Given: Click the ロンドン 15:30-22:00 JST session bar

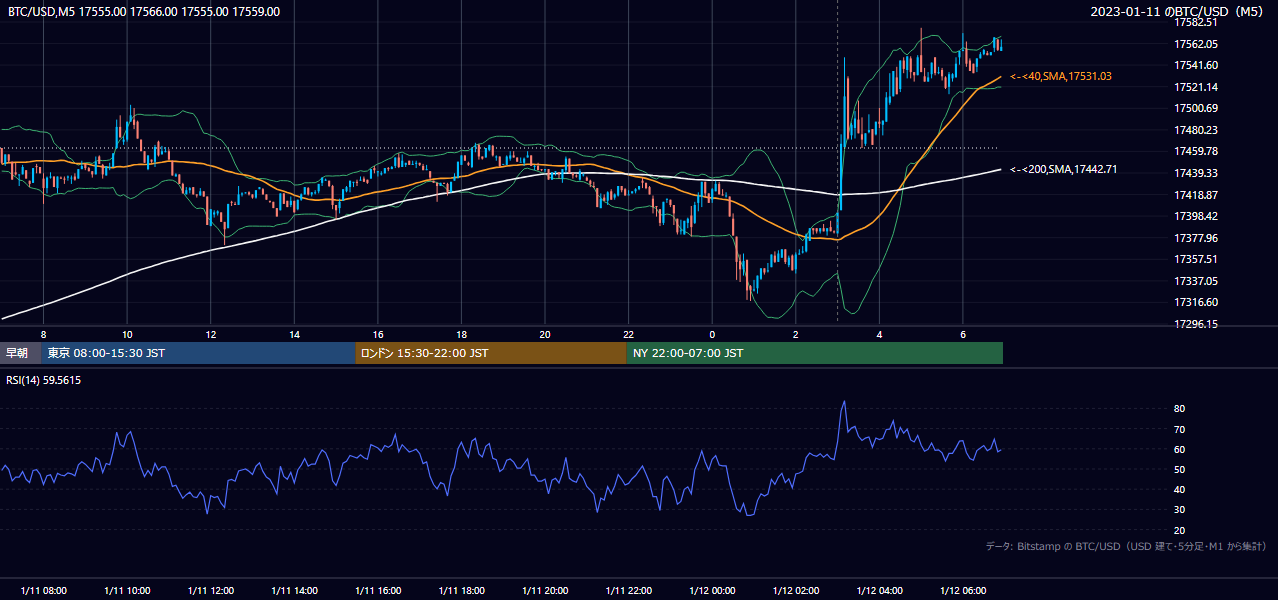Looking at the screenshot, I should click(491, 353).
